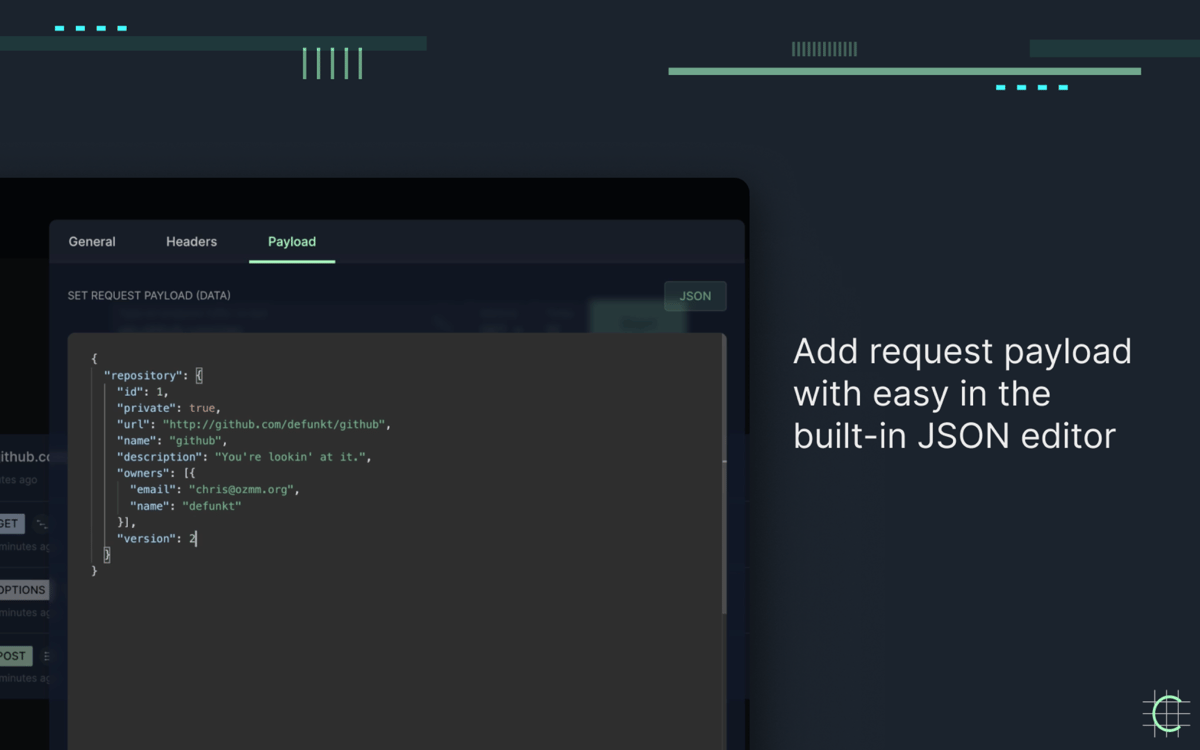Click the GET method badge

click(11, 523)
